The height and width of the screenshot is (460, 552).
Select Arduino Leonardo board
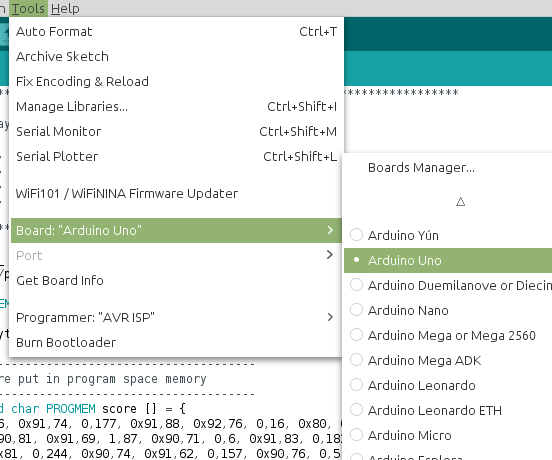448,385
